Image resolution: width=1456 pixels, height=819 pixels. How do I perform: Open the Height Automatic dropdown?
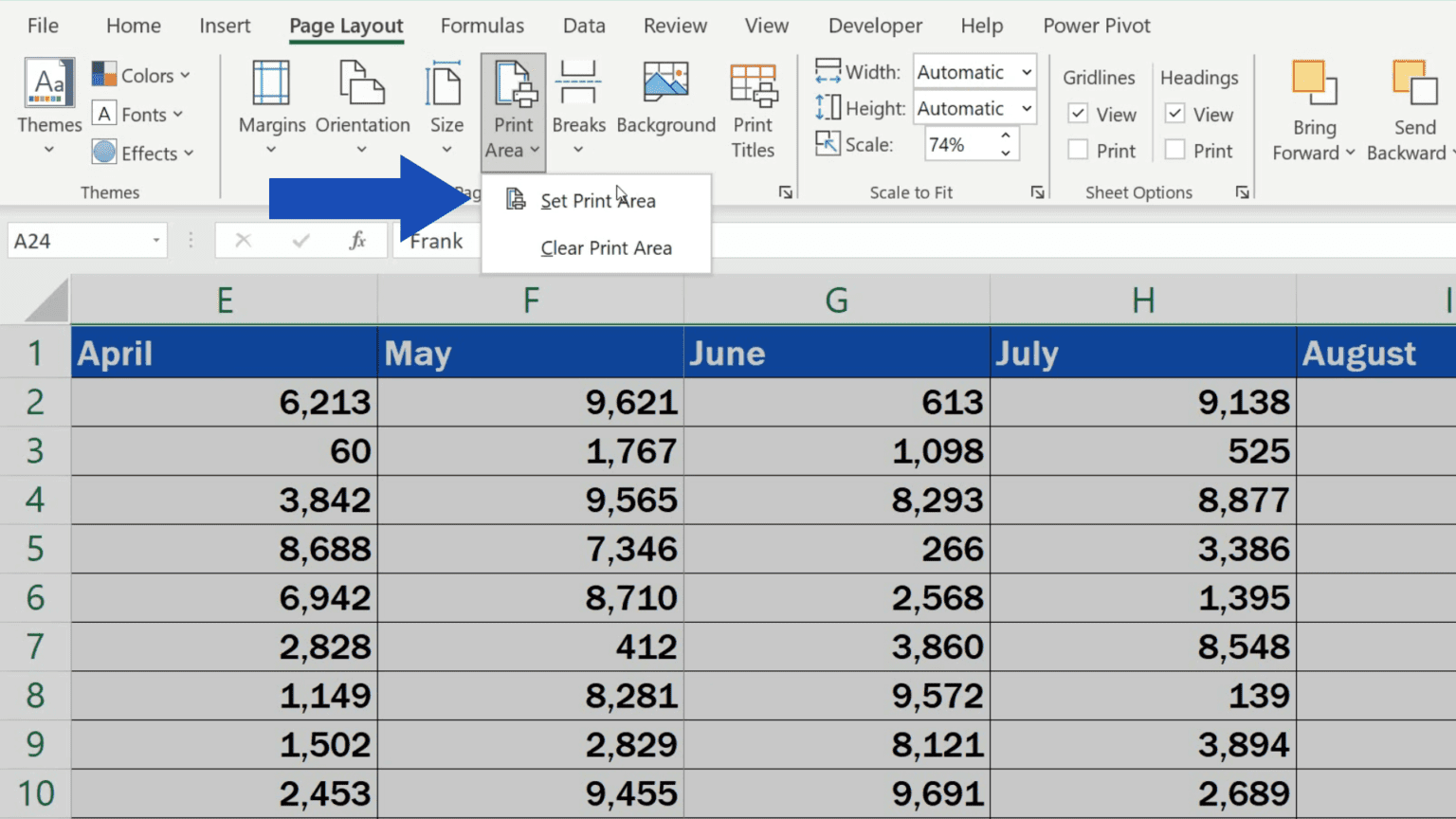(1027, 107)
